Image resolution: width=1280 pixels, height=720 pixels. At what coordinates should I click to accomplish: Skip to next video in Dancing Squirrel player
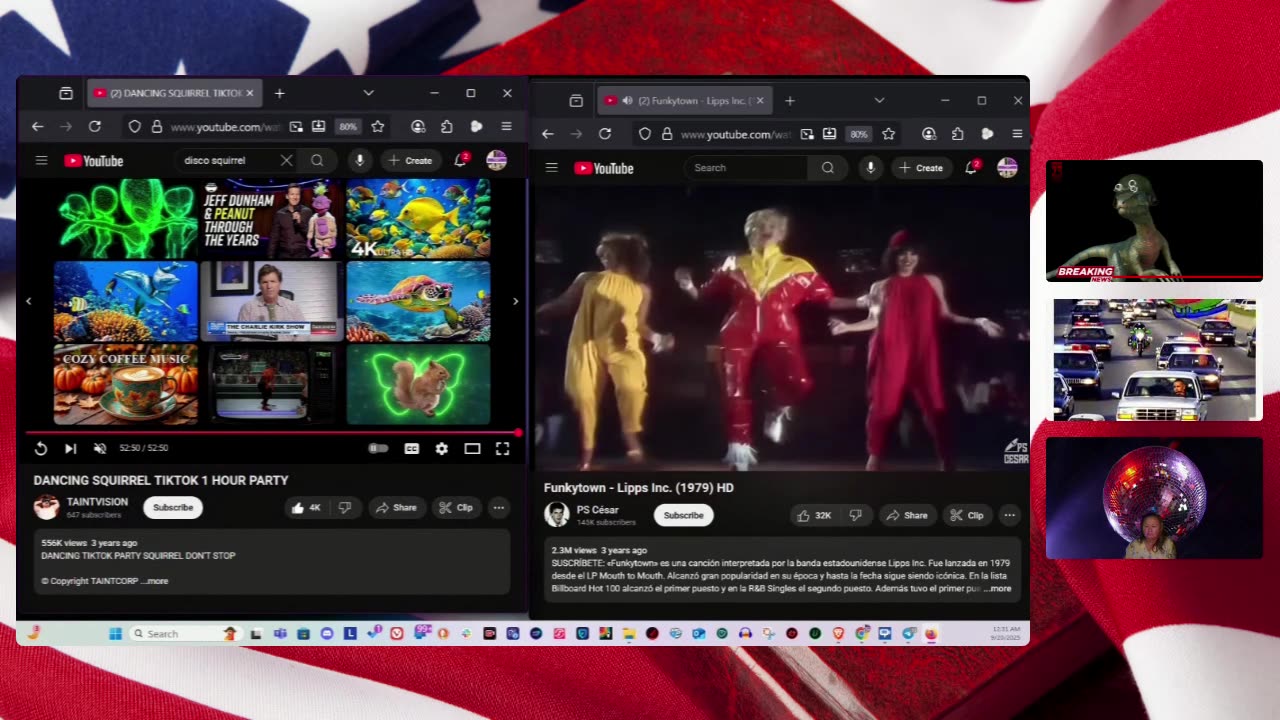tap(70, 449)
